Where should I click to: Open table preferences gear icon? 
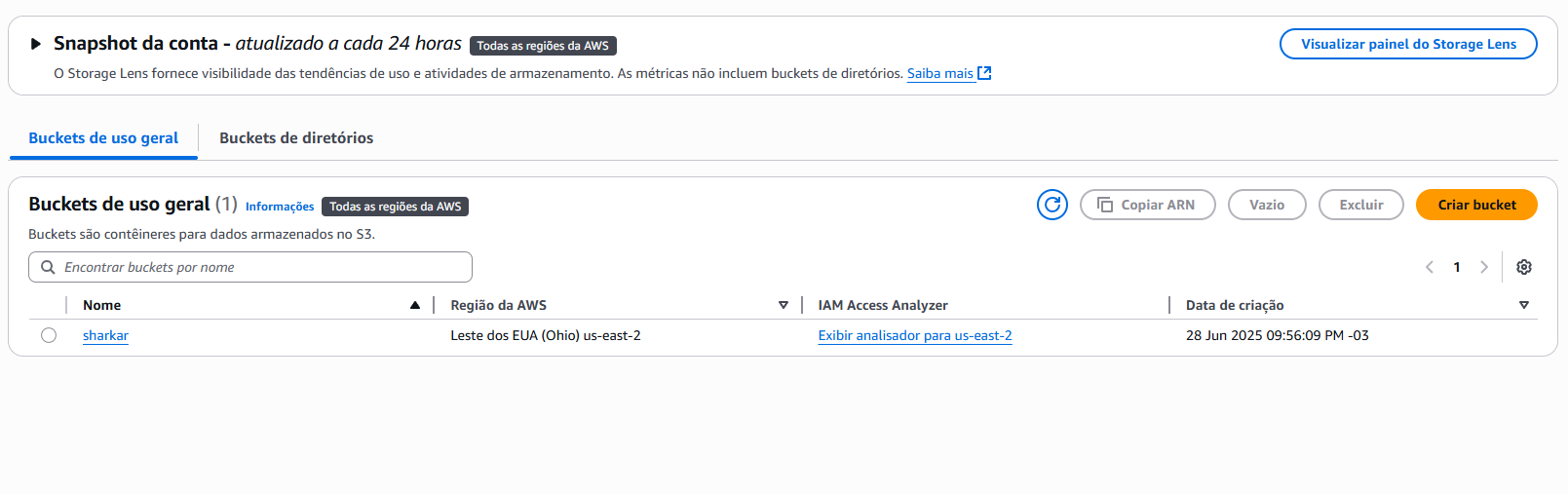1524,267
